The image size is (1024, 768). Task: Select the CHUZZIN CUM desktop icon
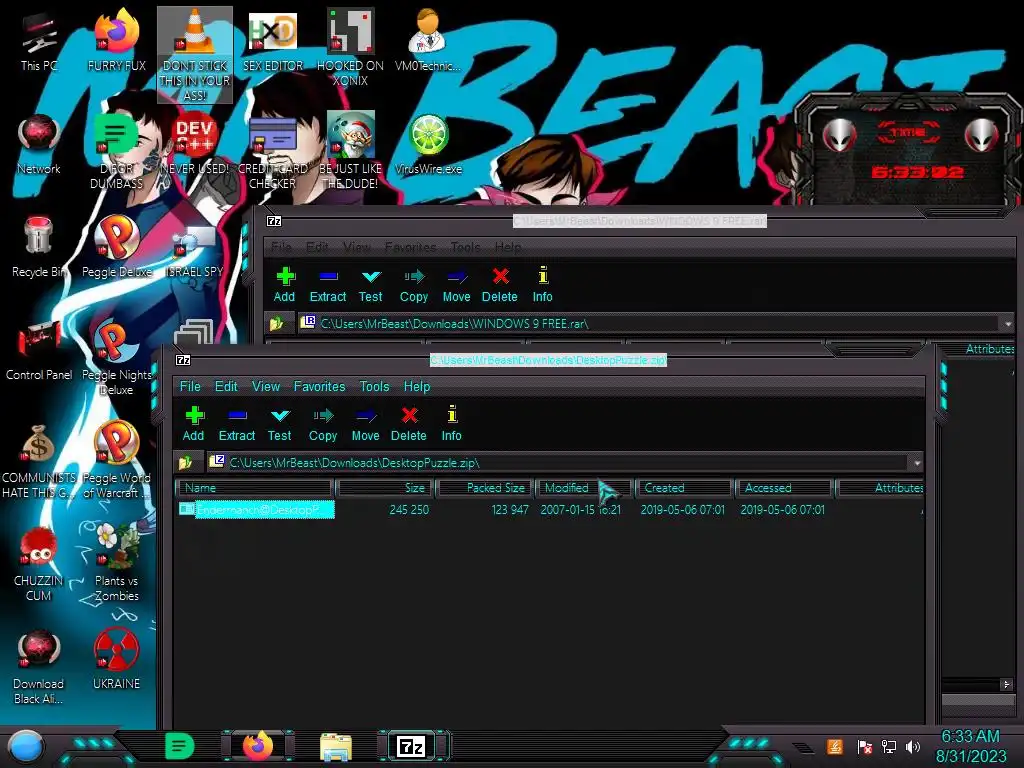(x=39, y=563)
